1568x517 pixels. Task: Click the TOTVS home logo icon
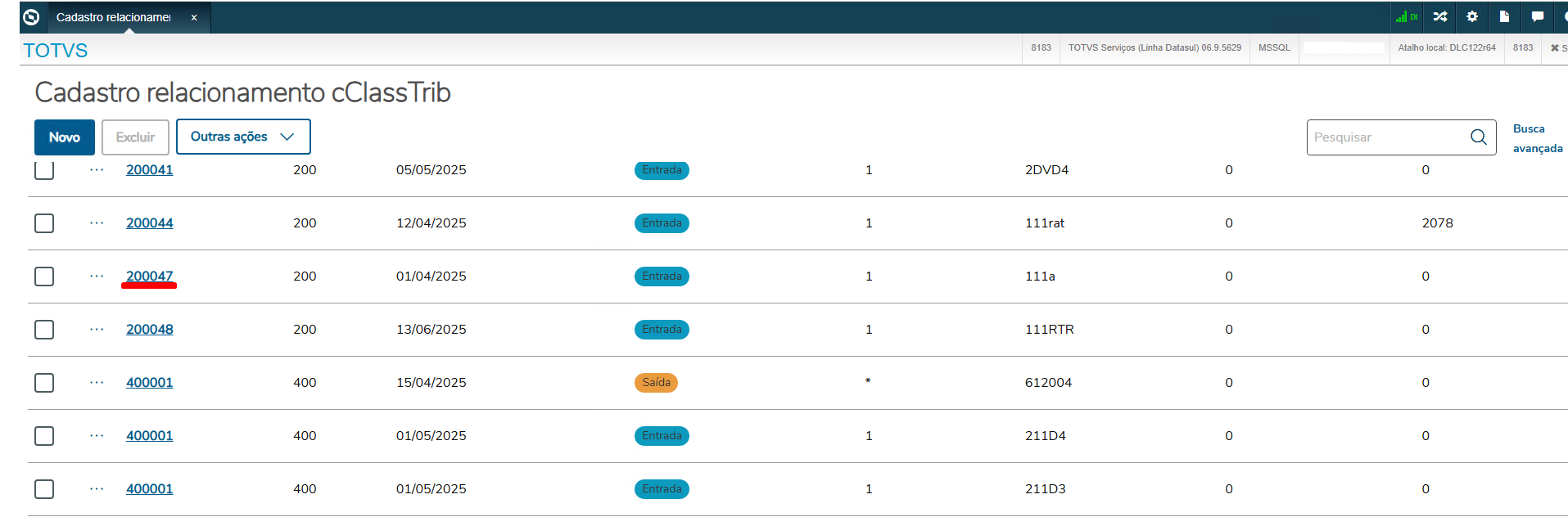coord(31,17)
